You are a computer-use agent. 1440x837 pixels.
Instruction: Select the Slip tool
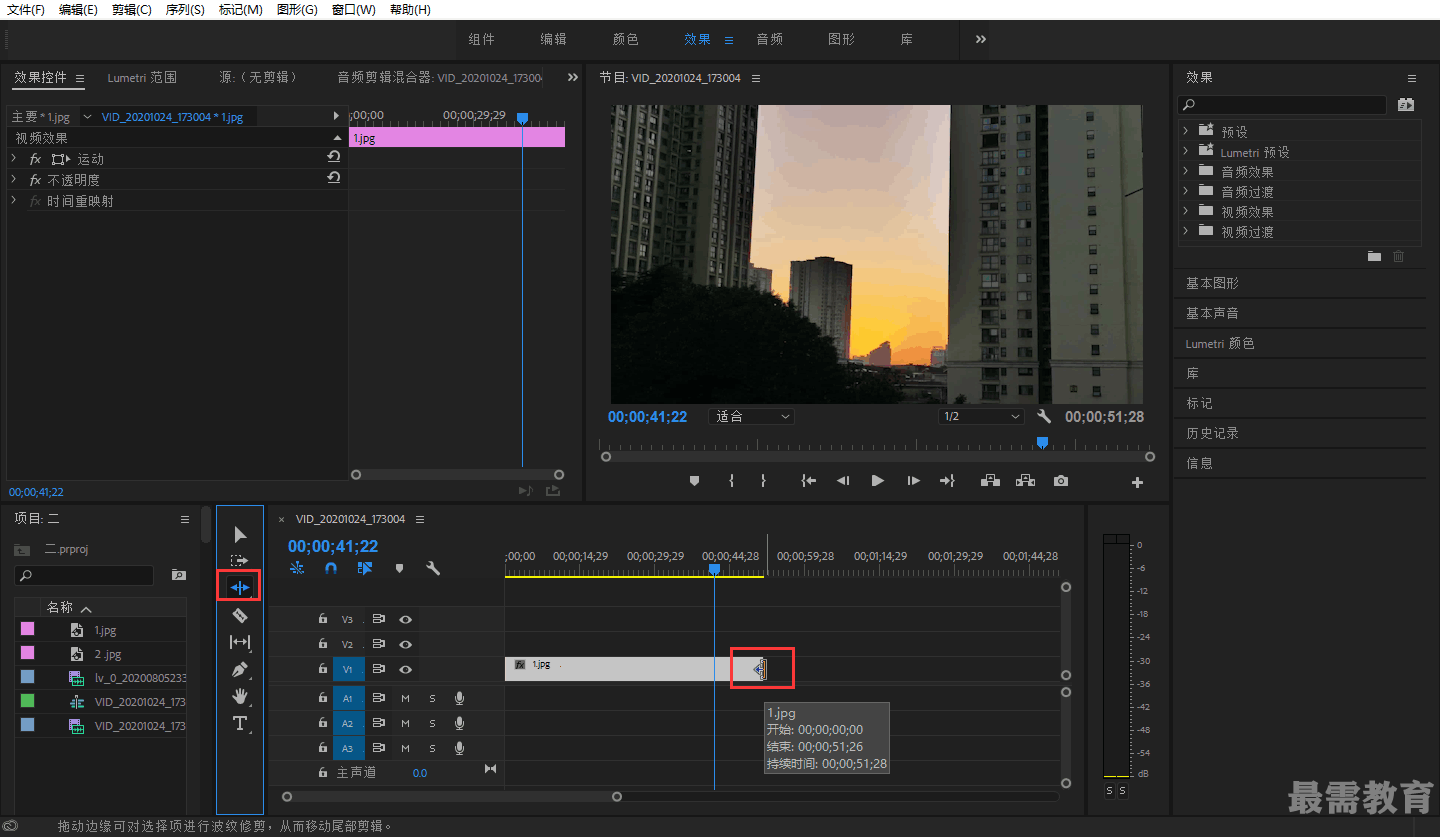click(240, 642)
